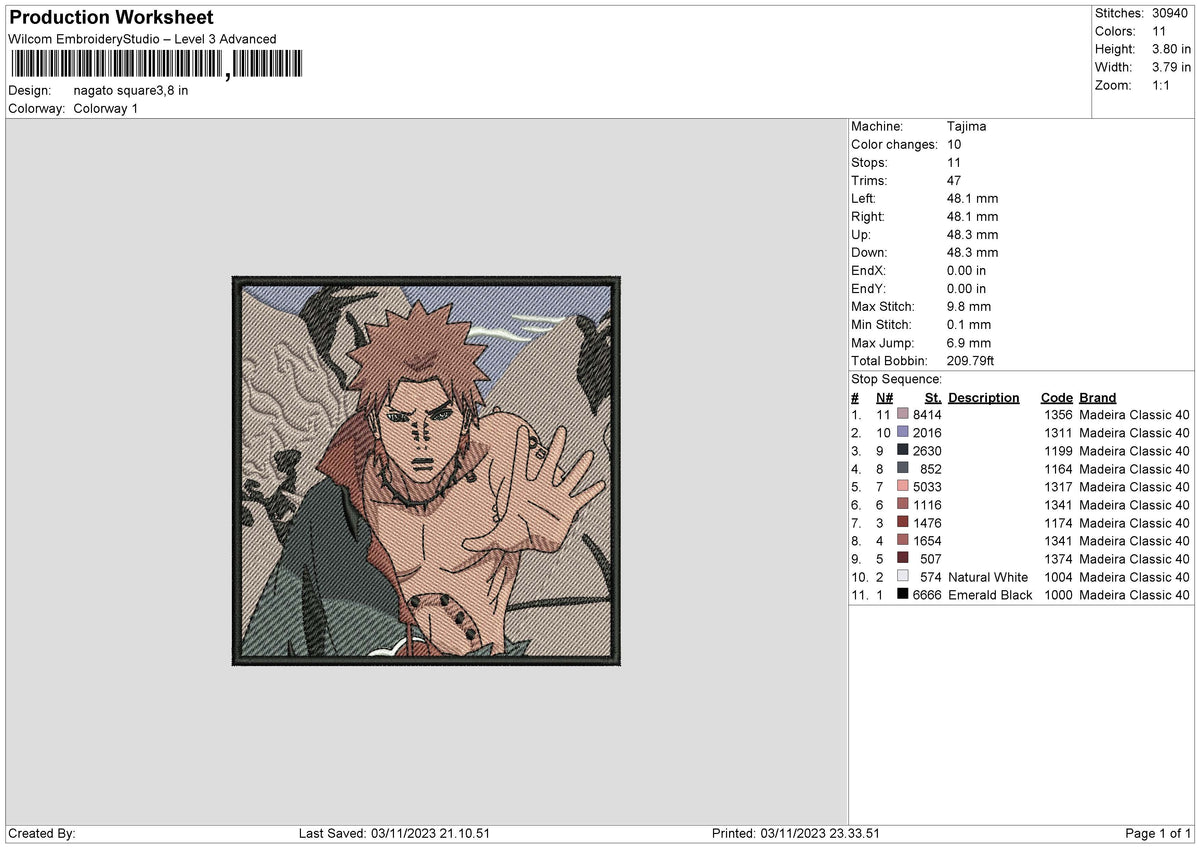Click the Down: label
Image resolution: width=1200 pixels, height=848 pixels.
pos(869,253)
